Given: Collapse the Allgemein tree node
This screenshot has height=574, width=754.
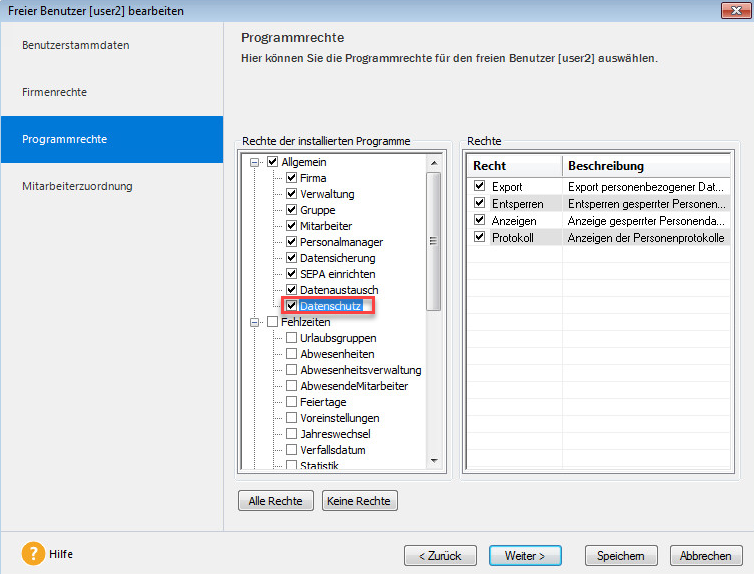Looking at the screenshot, I should pyautogui.click(x=256, y=162).
